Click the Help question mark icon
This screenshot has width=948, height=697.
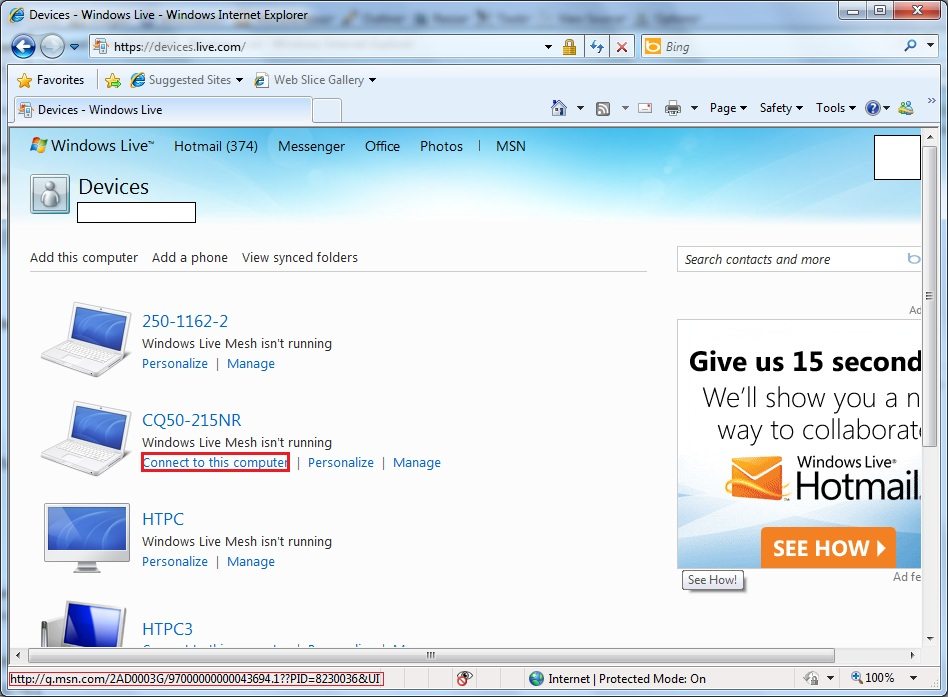tap(872, 108)
